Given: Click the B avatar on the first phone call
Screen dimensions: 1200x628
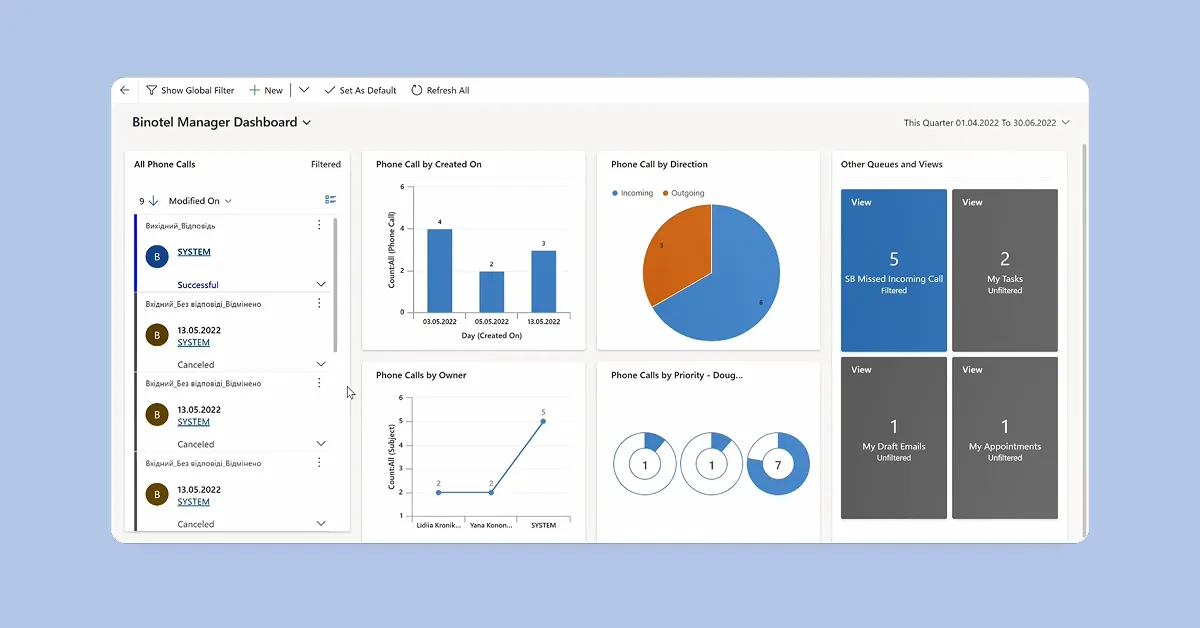Looking at the screenshot, I should pyautogui.click(x=156, y=257).
